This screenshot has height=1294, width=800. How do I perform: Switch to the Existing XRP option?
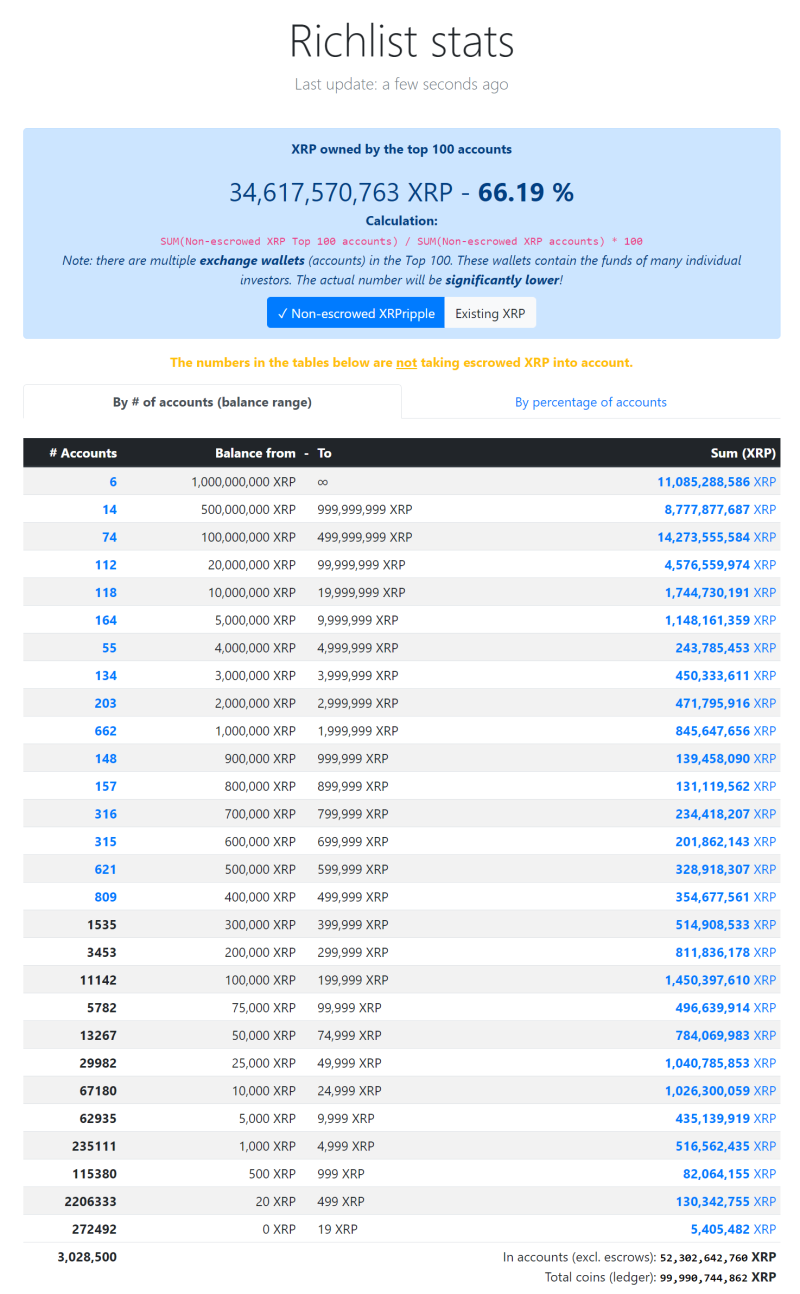tap(490, 313)
